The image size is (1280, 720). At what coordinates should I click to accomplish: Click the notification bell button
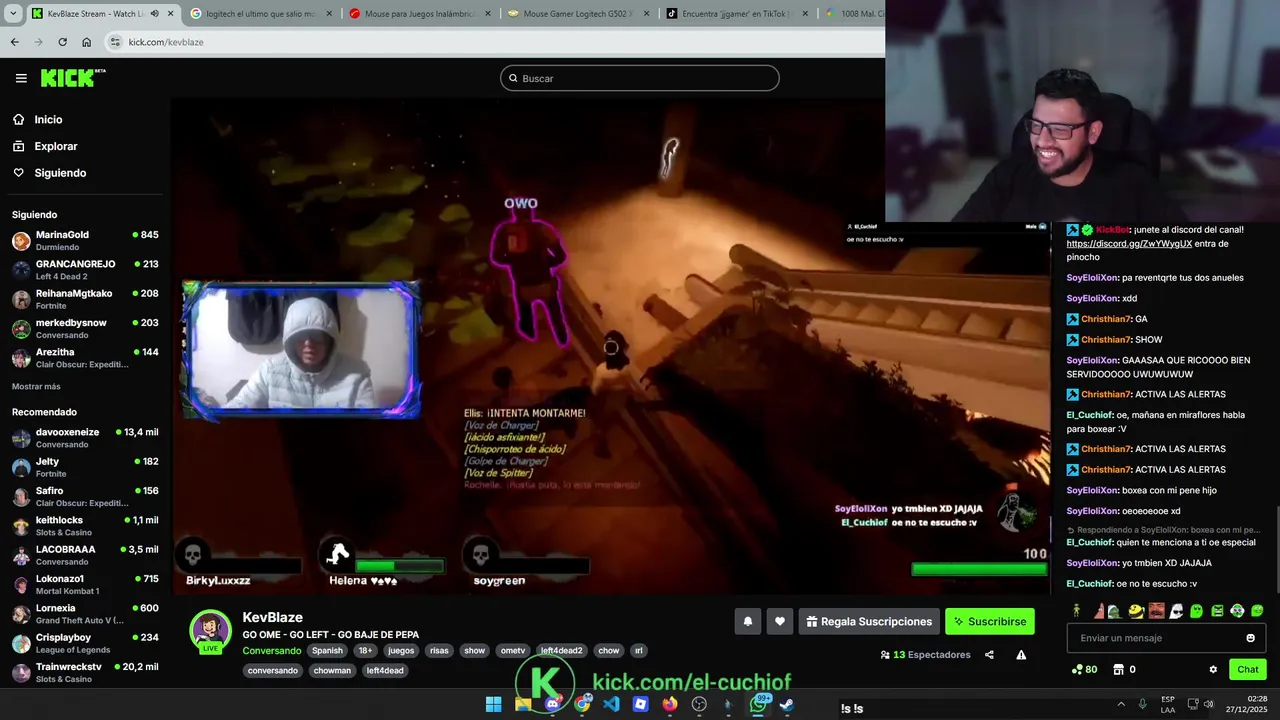click(747, 621)
